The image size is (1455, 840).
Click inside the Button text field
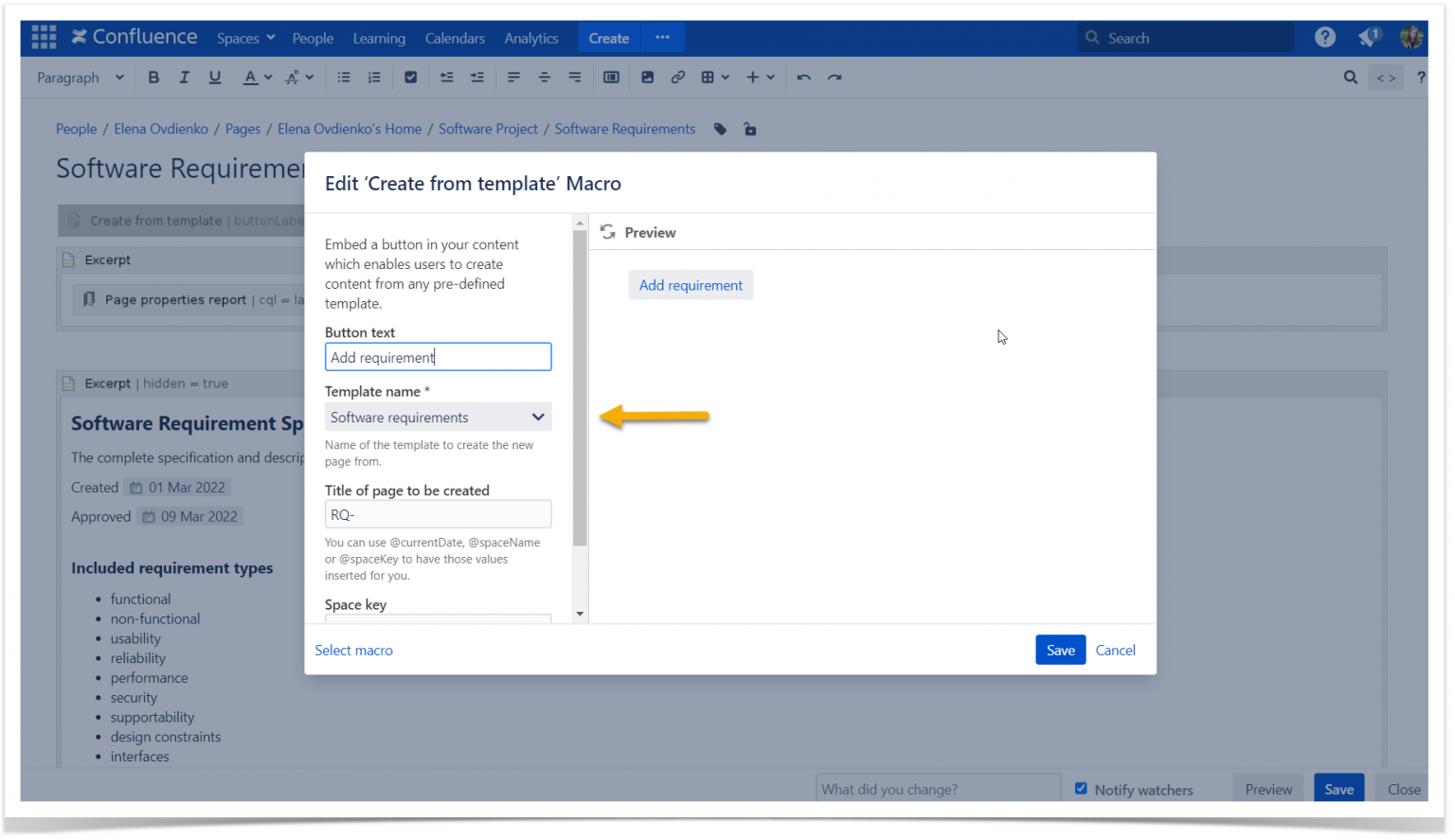point(438,356)
